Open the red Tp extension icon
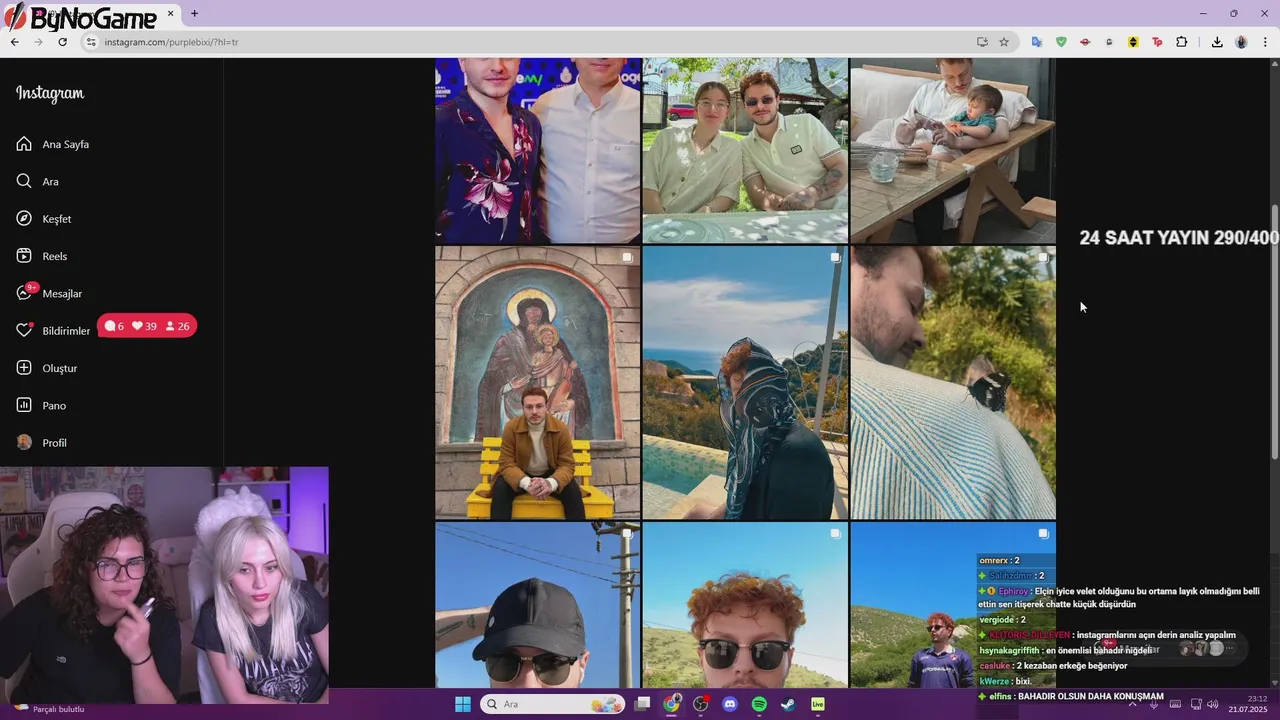Image resolution: width=1280 pixels, height=720 pixels. pyautogui.click(x=1157, y=42)
